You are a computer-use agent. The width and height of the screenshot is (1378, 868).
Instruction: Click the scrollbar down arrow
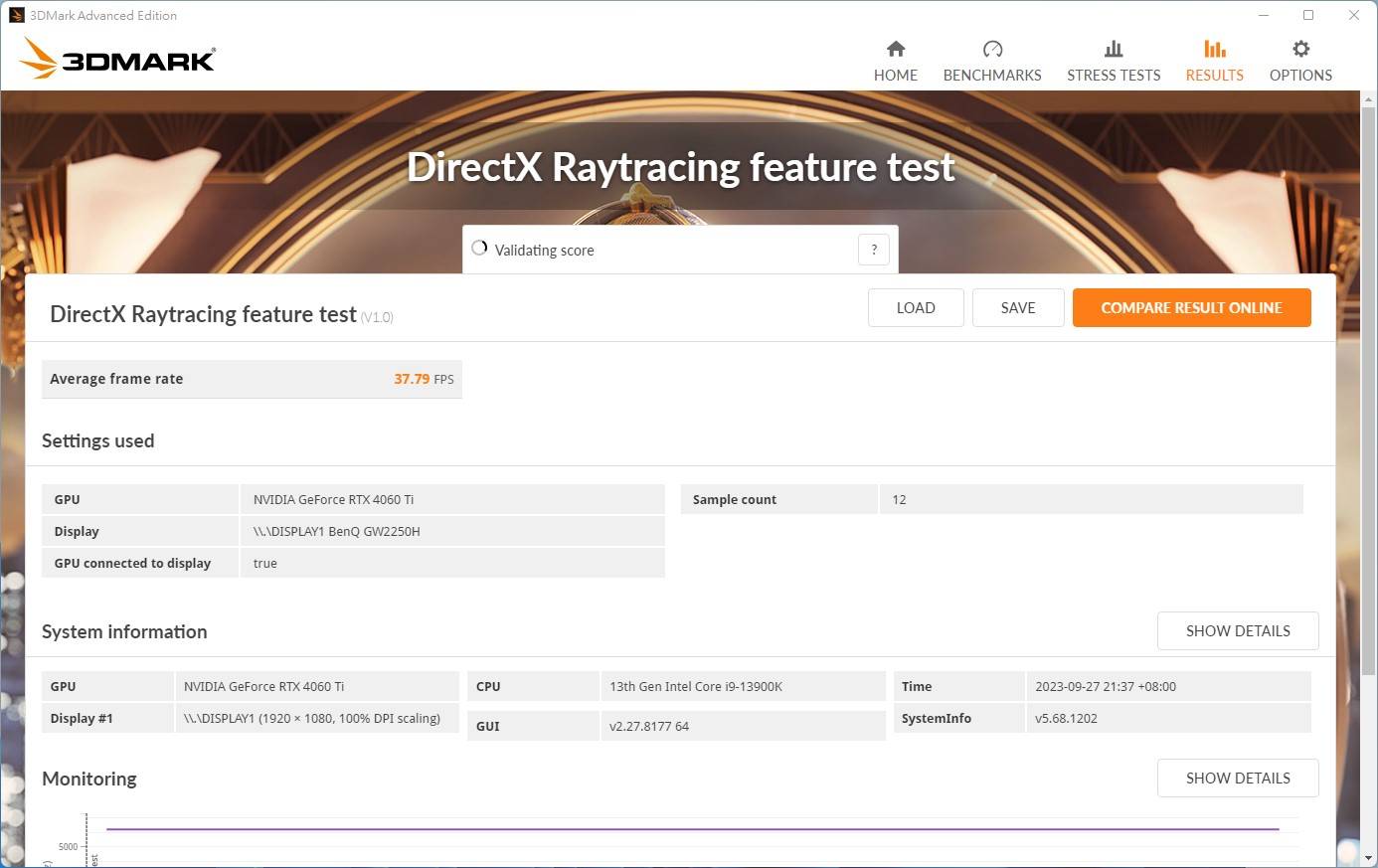pos(1368,857)
